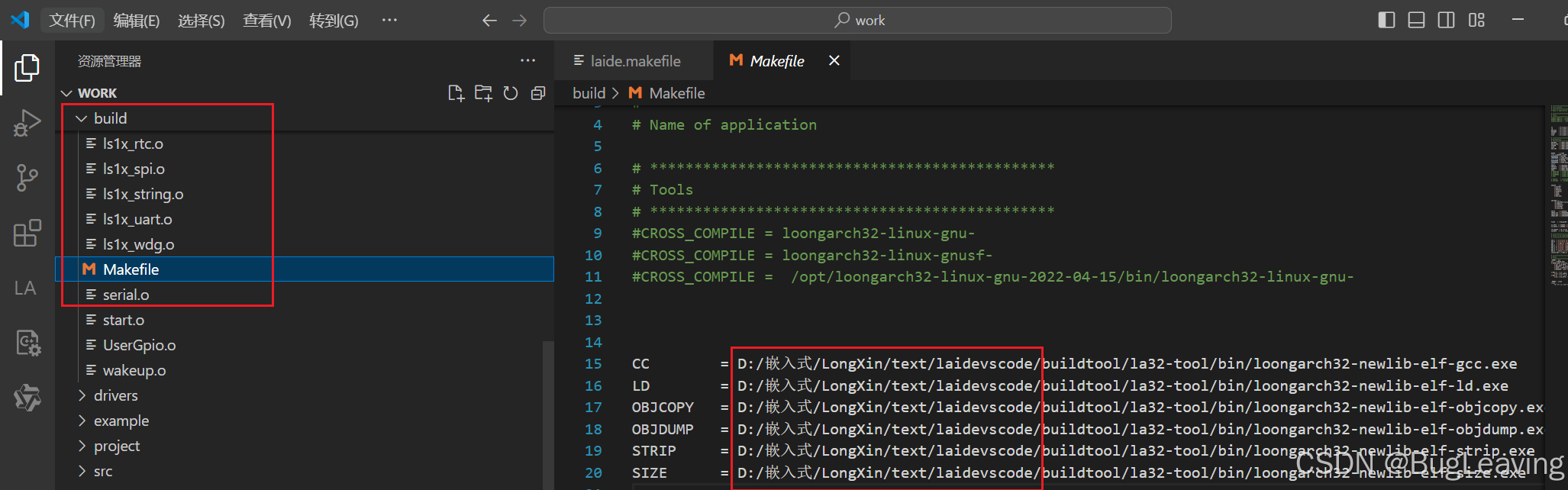The height and width of the screenshot is (490, 1568).
Task: Click the CC variable on line 15
Action: click(x=640, y=364)
